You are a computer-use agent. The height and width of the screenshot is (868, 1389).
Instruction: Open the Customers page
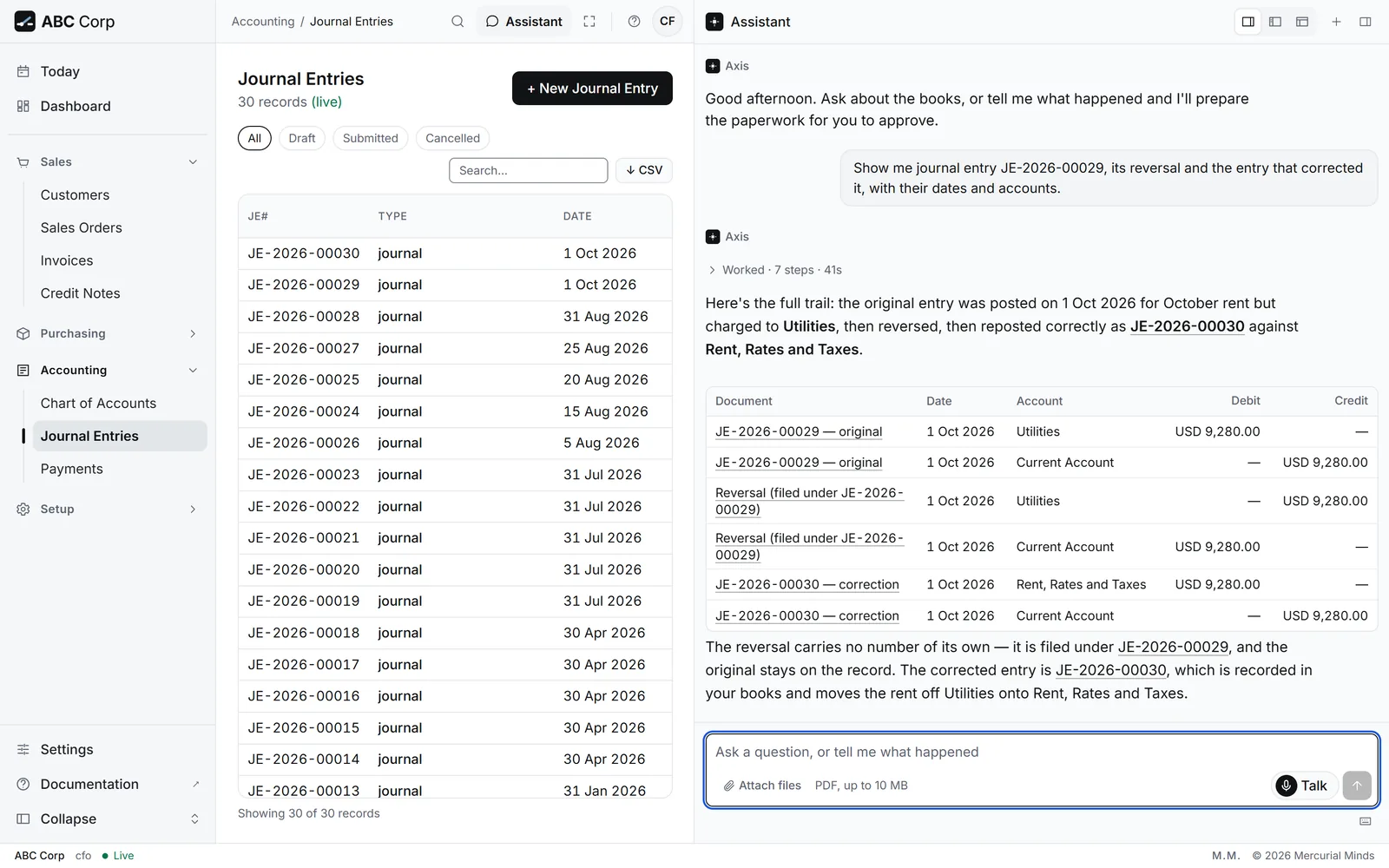tap(119, 194)
